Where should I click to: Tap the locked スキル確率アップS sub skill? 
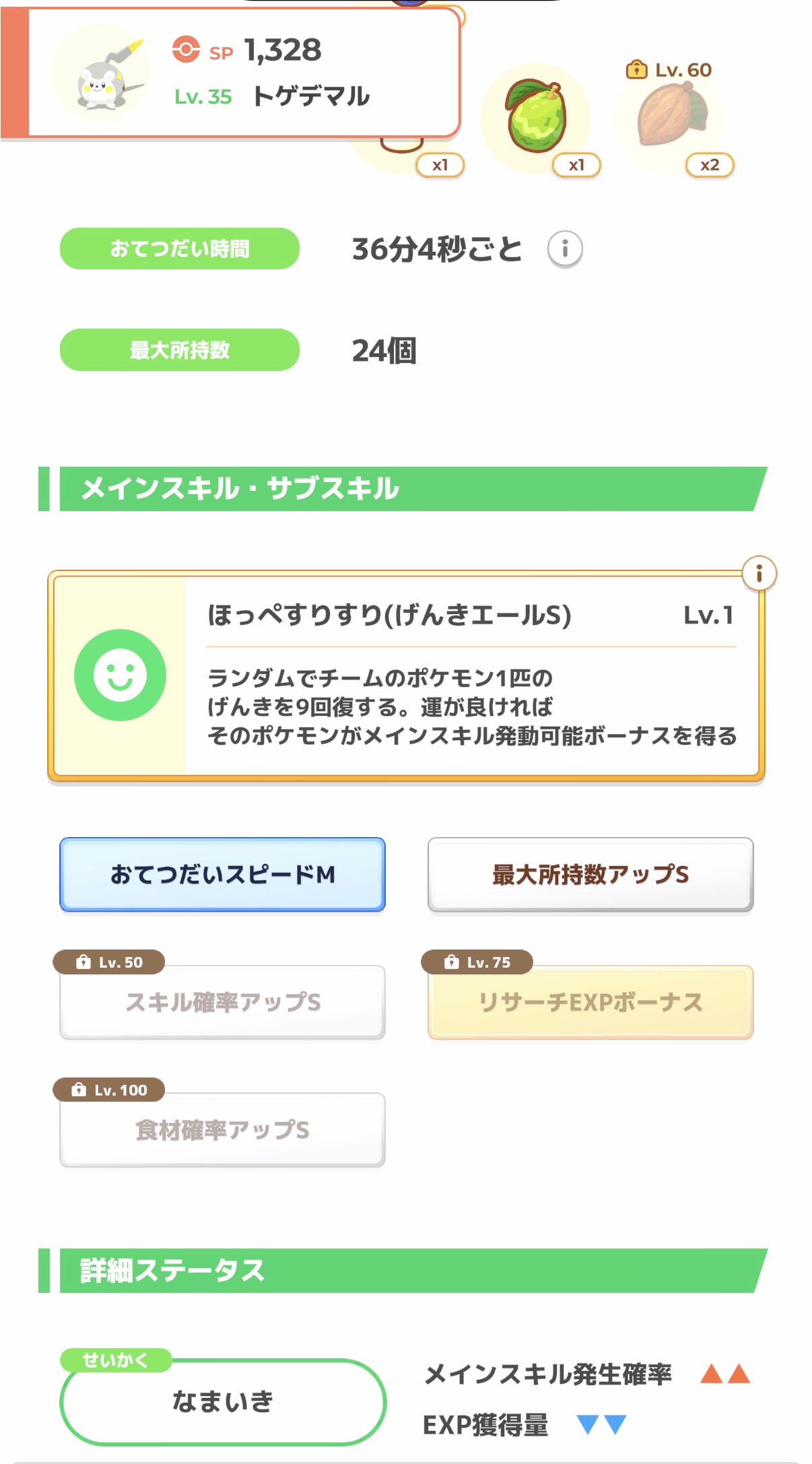pyautogui.click(x=222, y=1002)
